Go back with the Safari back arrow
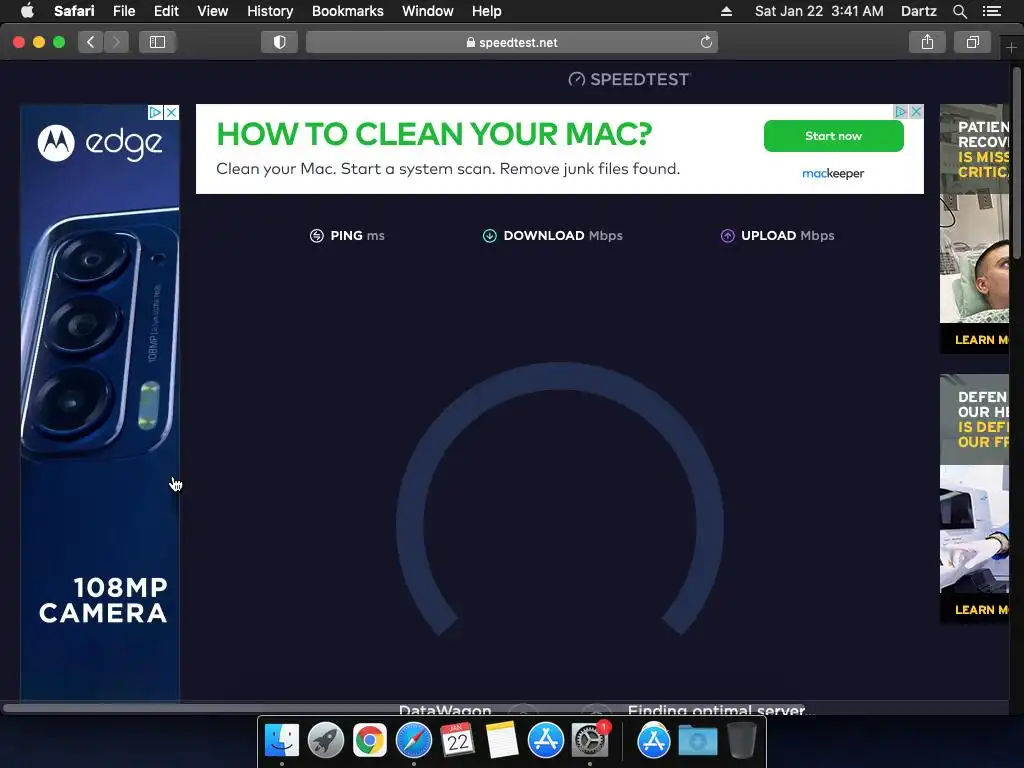The image size is (1024, 768). 91,42
